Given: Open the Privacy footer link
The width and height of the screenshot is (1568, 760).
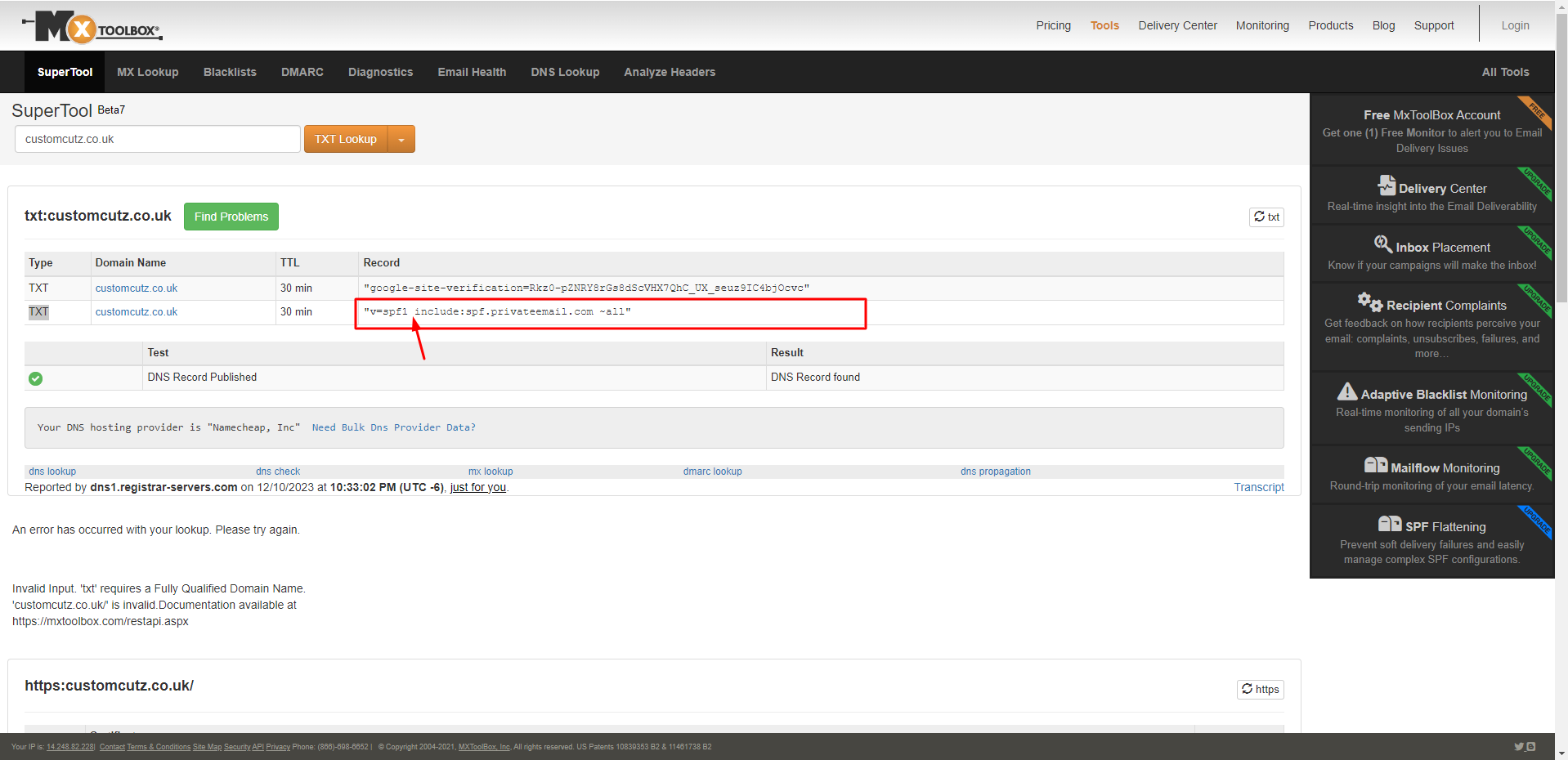Looking at the screenshot, I should point(278,747).
